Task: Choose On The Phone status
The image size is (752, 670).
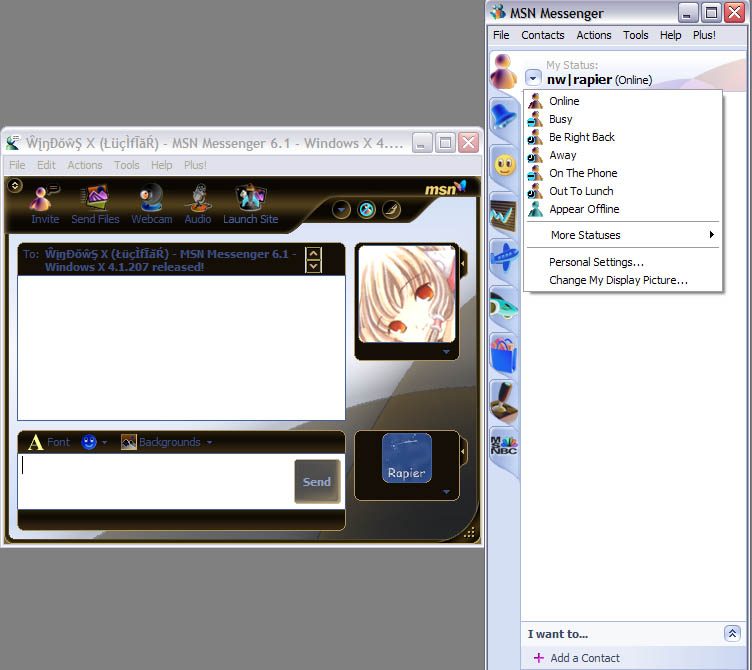Action: click(x=623, y=173)
